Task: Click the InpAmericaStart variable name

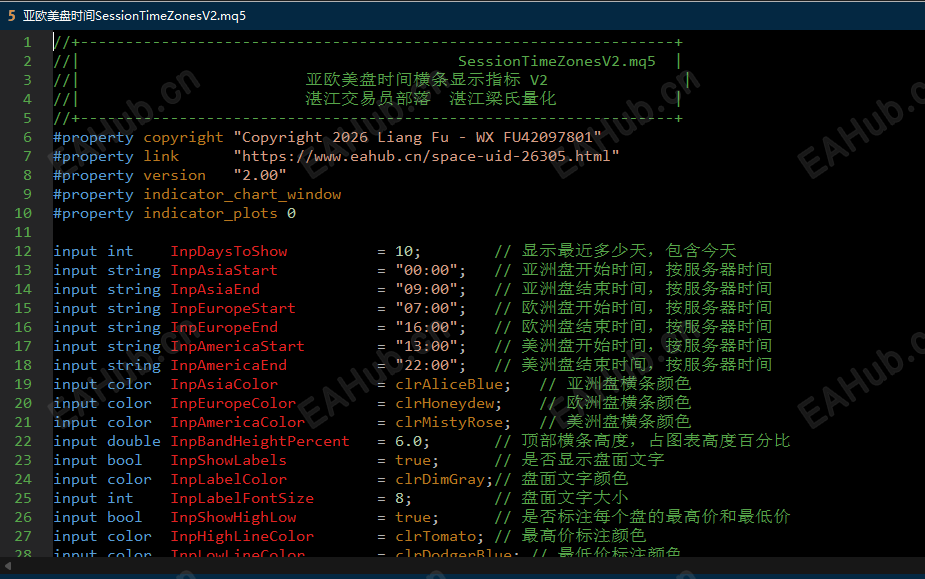Action: tap(238, 346)
